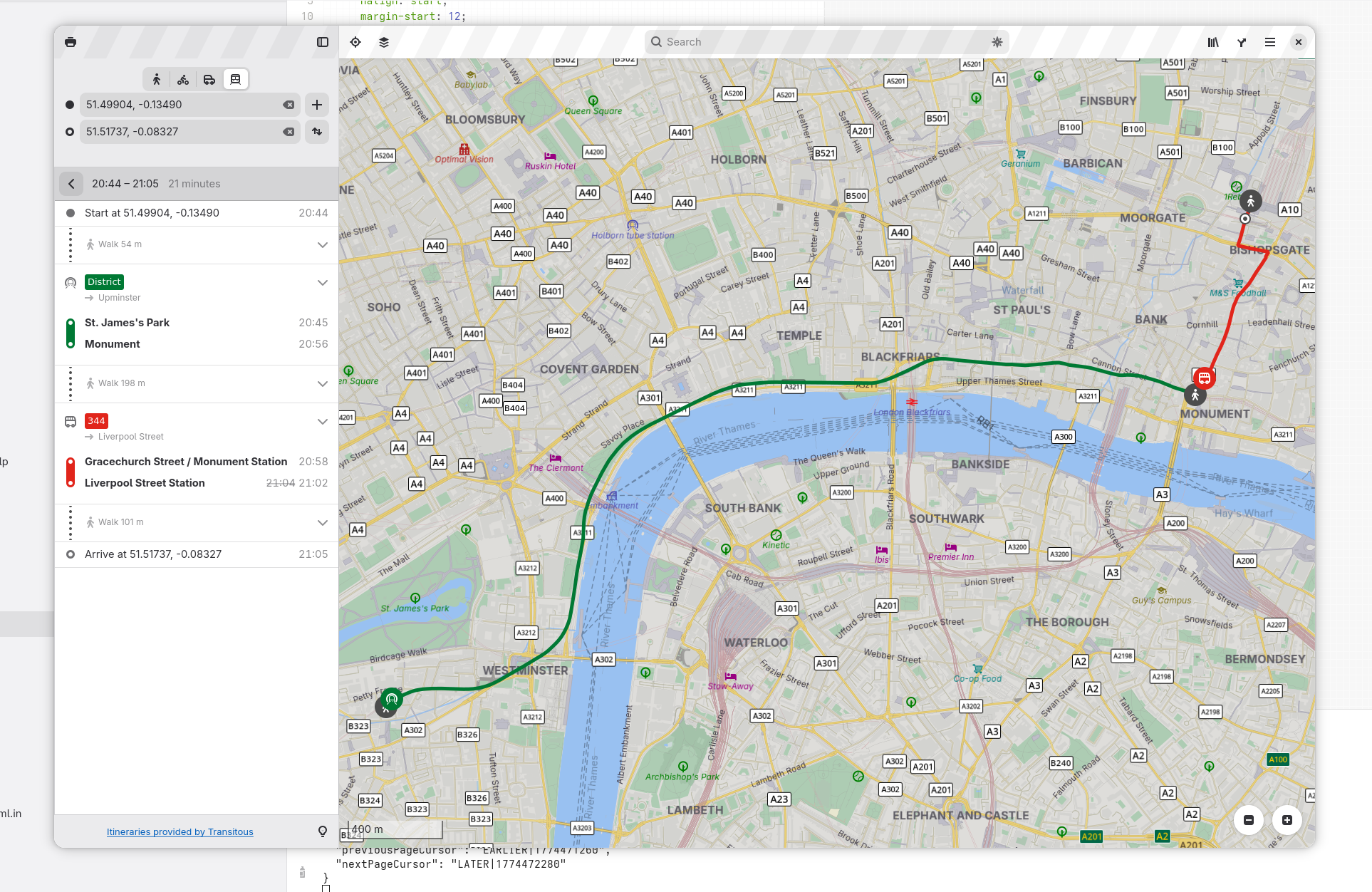Open Itineraries provided by Transitous link
This screenshot has width=1372, height=892.
point(180,831)
